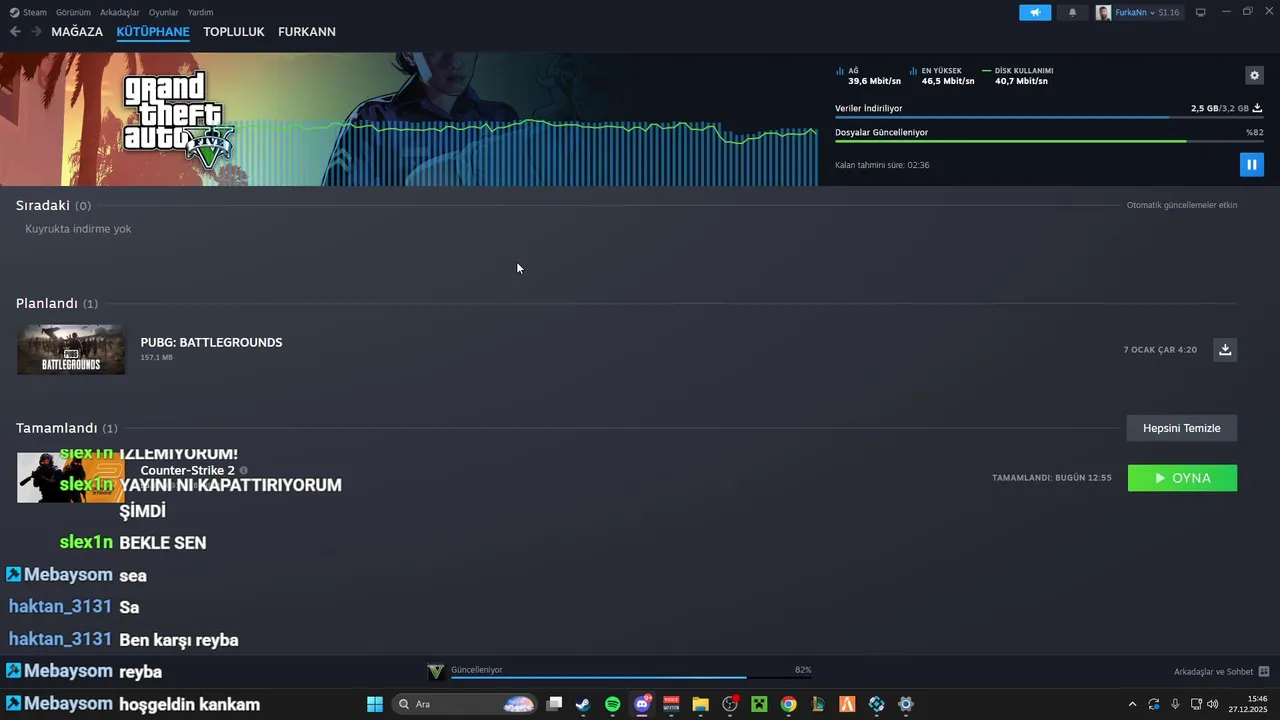Image resolution: width=1280 pixels, height=720 pixels.
Task: Open the Oyunlar menu
Action: pos(163,12)
